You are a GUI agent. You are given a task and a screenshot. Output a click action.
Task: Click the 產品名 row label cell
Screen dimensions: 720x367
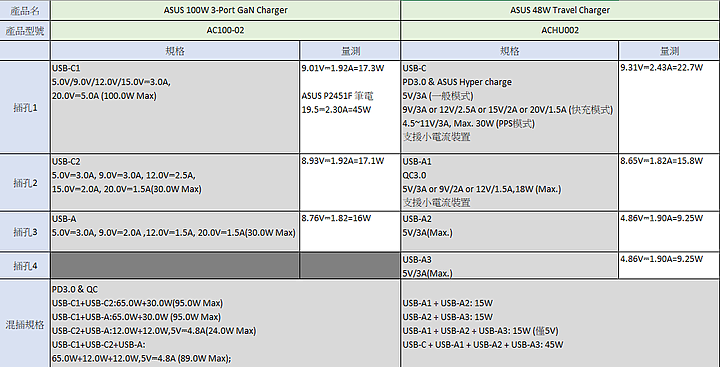point(25,10)
